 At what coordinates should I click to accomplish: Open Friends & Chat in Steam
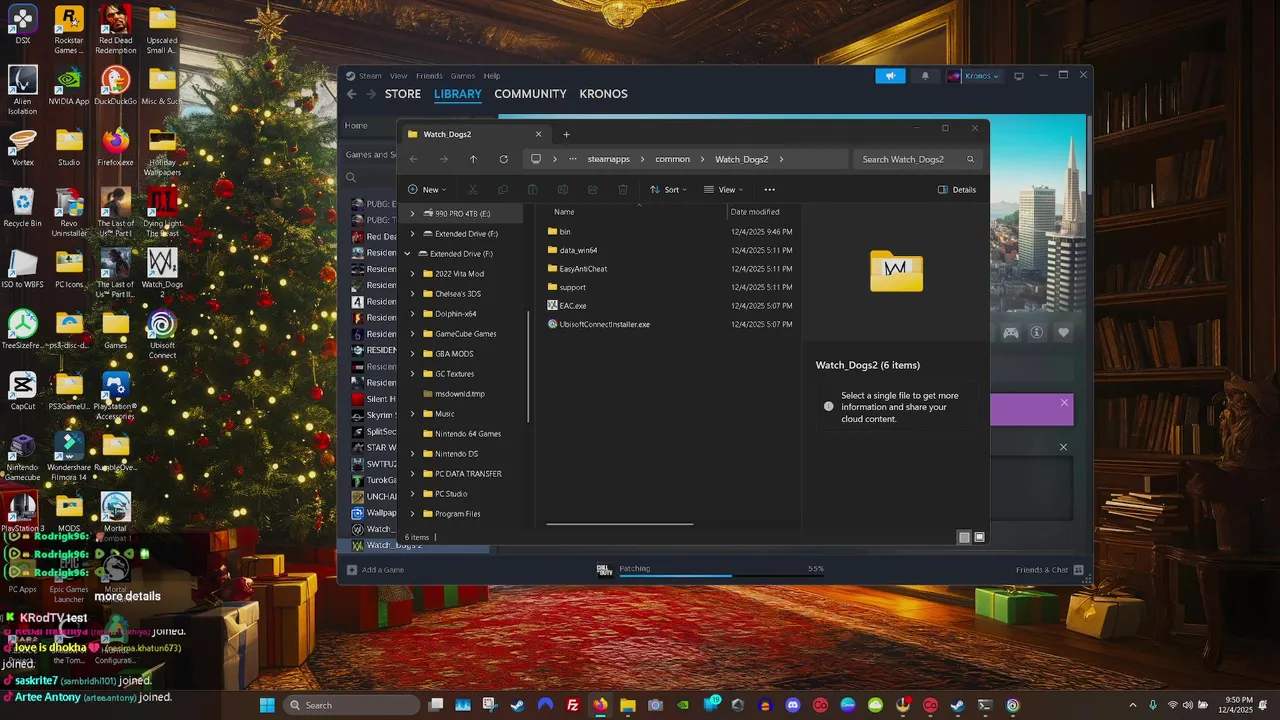[1050, 570]
